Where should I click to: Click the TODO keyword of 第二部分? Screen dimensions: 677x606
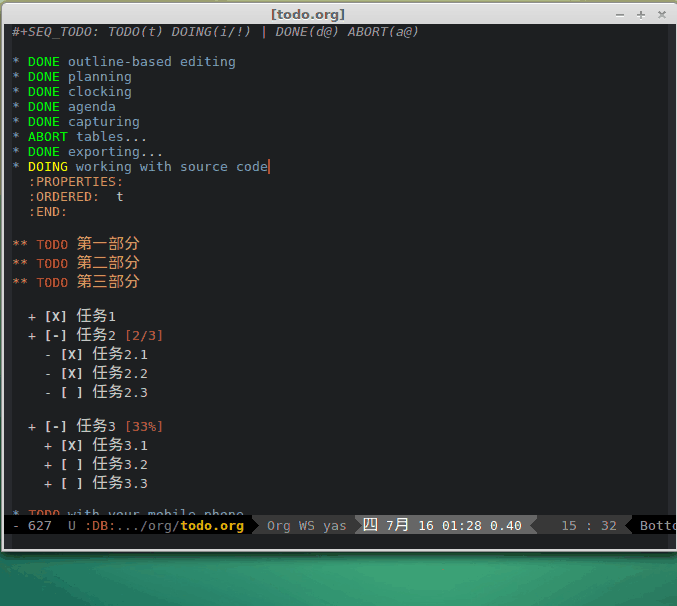click(52, 264)
